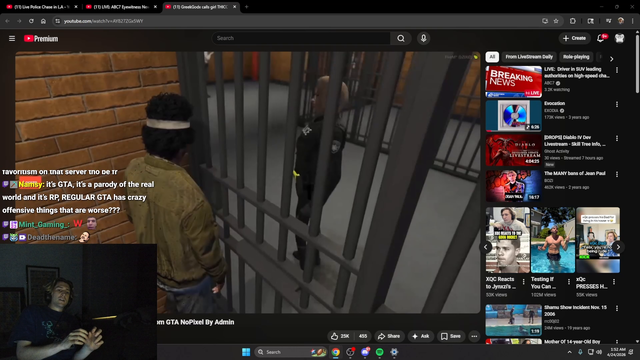Show previous Shorts with left arrow
The height and width of the screenshot is (360, 640).
486,247
